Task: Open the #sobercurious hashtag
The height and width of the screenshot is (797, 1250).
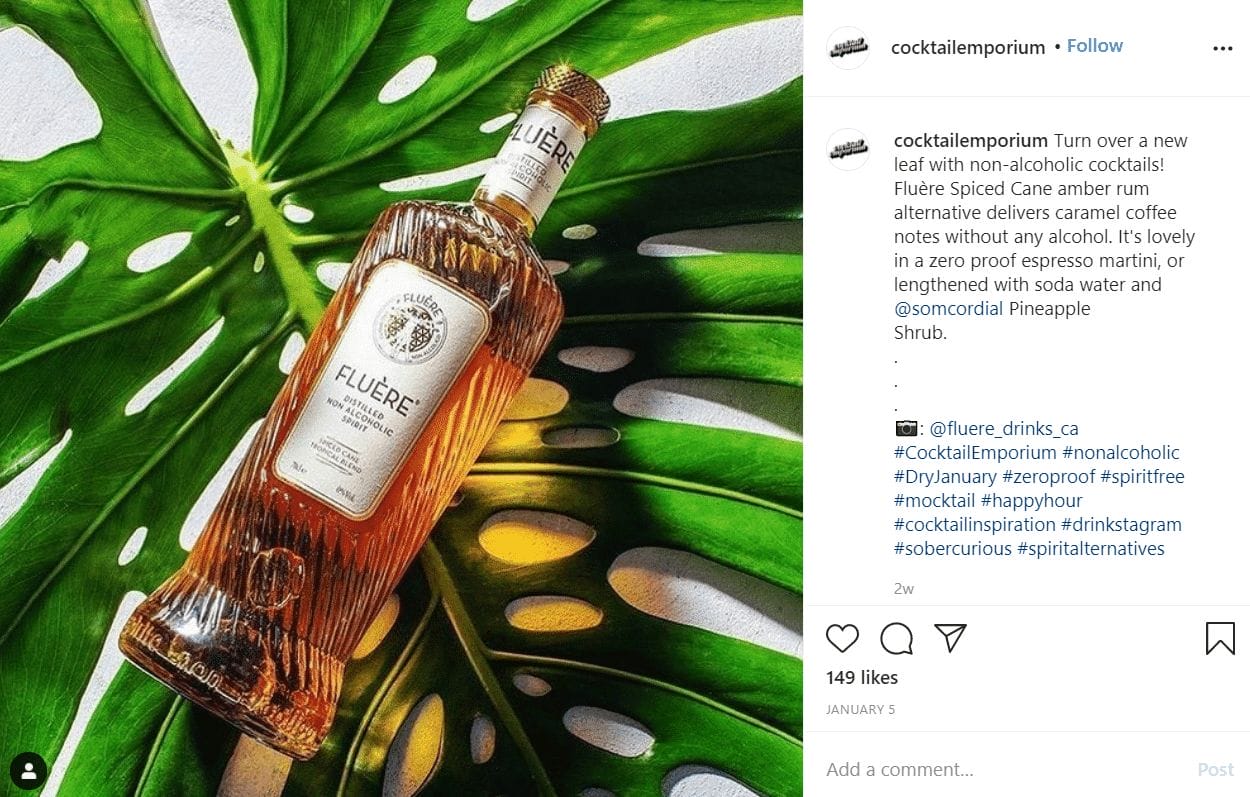Action: (952, 549)
